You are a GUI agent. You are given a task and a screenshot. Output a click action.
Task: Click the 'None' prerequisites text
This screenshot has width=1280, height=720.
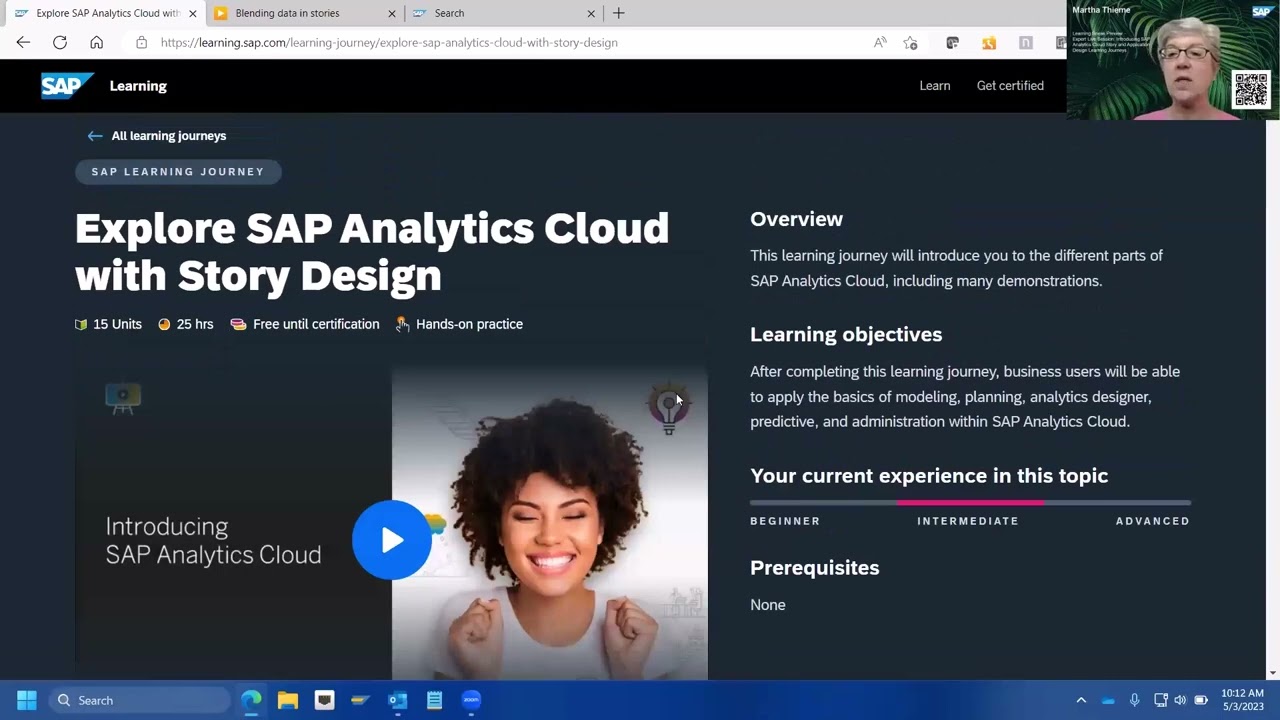pos(768,605)
